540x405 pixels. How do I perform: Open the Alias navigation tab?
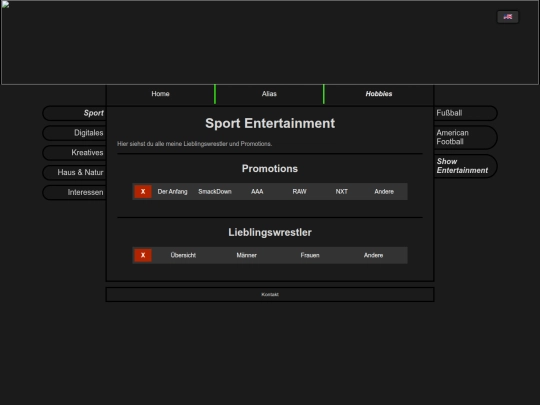pos(269,94)
